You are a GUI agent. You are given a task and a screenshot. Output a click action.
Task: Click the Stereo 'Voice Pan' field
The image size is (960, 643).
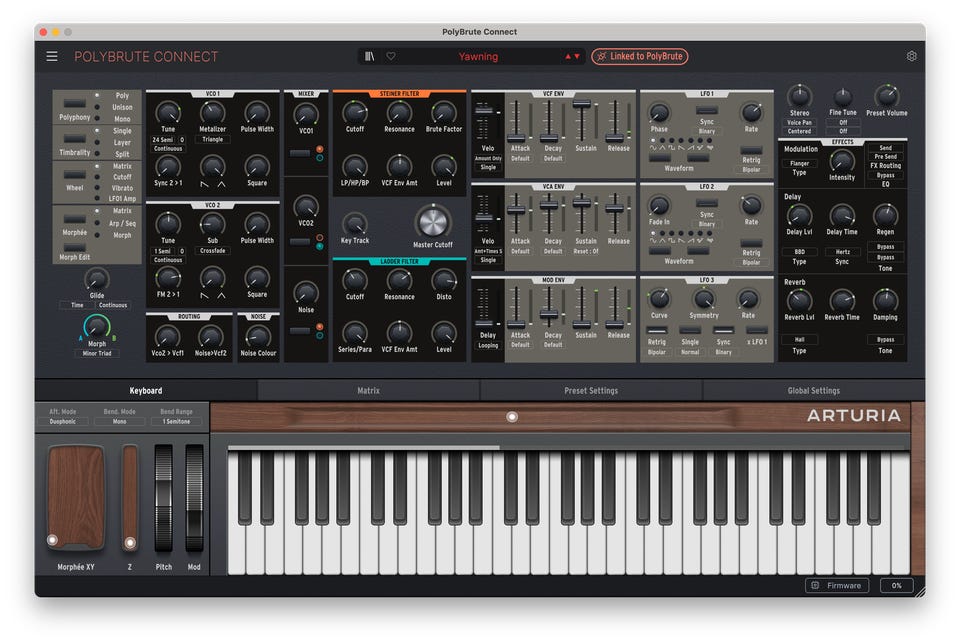[799, 122]
